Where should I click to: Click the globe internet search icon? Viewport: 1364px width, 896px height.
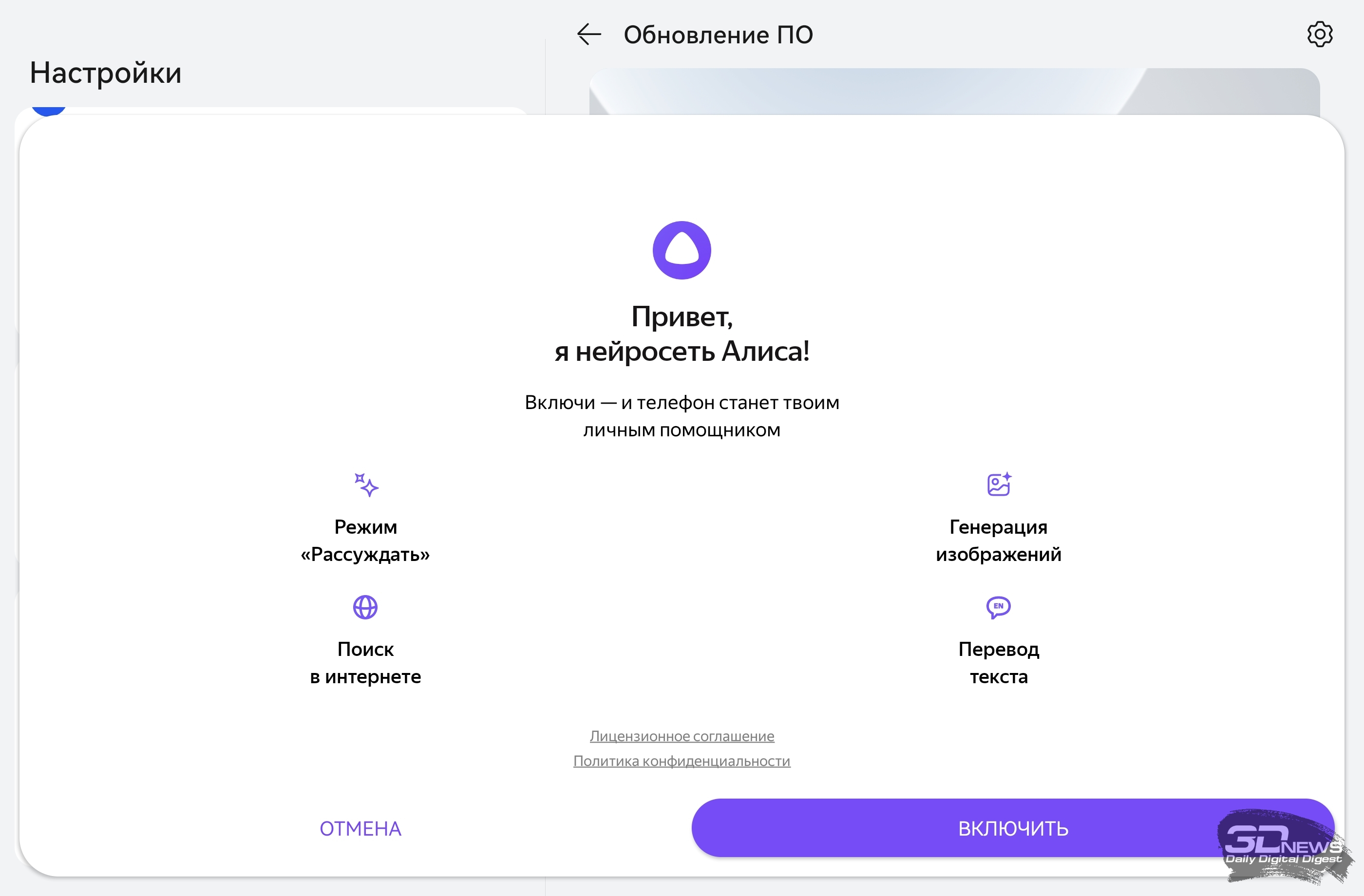[x=365, y=607]
